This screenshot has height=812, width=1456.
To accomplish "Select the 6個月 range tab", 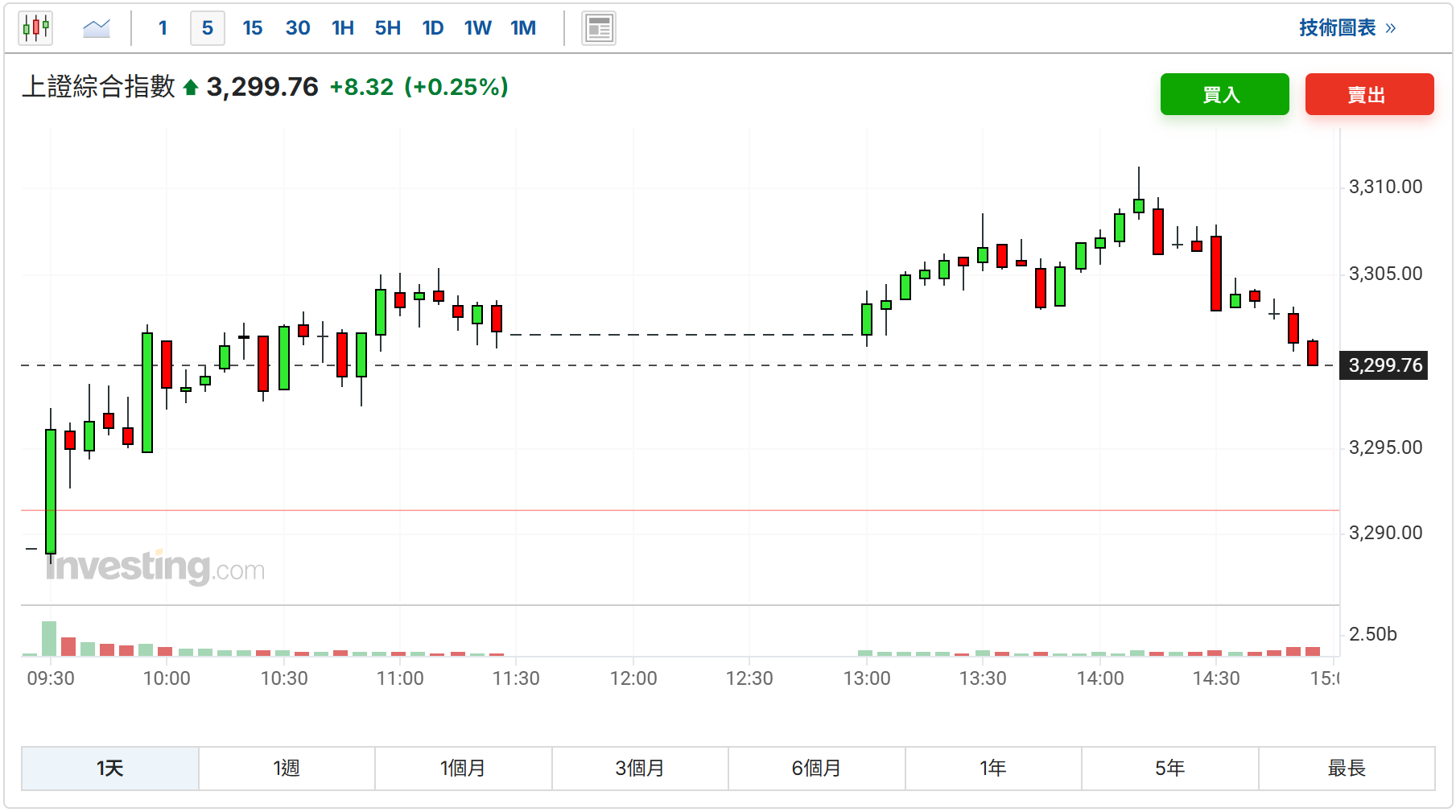I will (x=816, y=769).
